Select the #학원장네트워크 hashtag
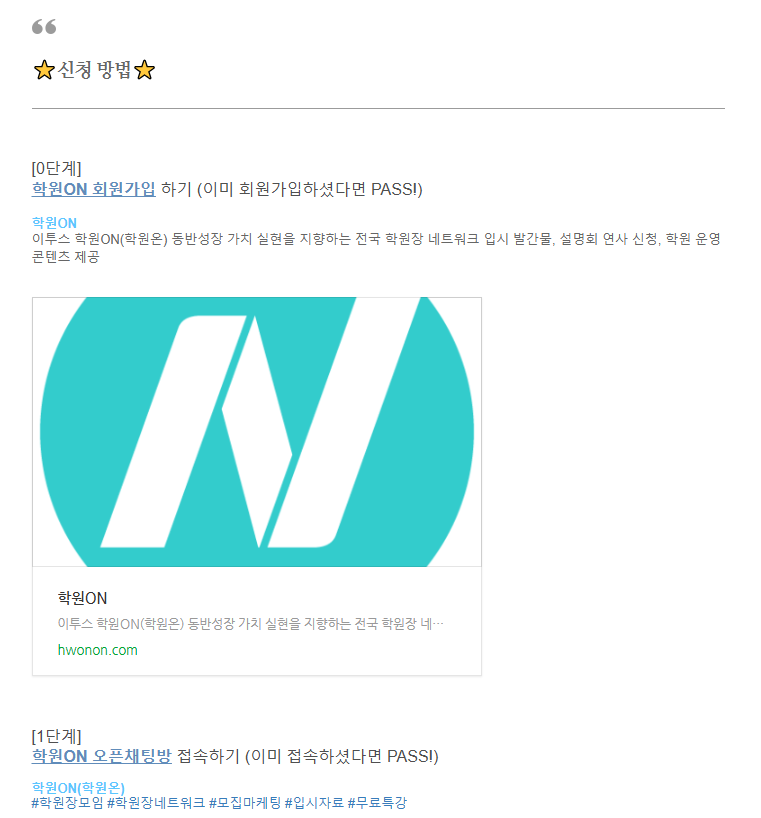The height and width of the screenshot is (818, 761). click(156, 802)
